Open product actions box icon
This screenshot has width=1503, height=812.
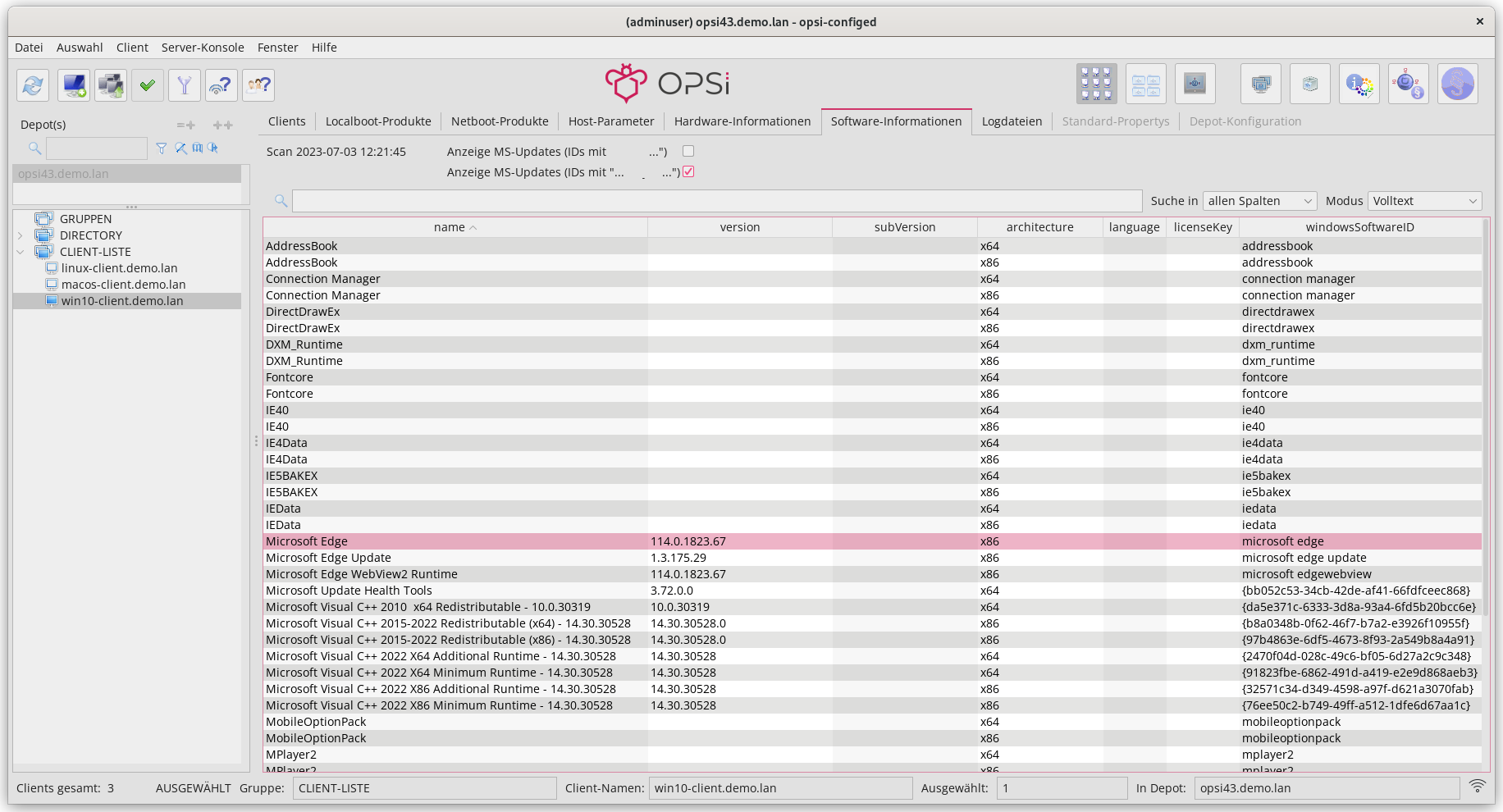1310,84
